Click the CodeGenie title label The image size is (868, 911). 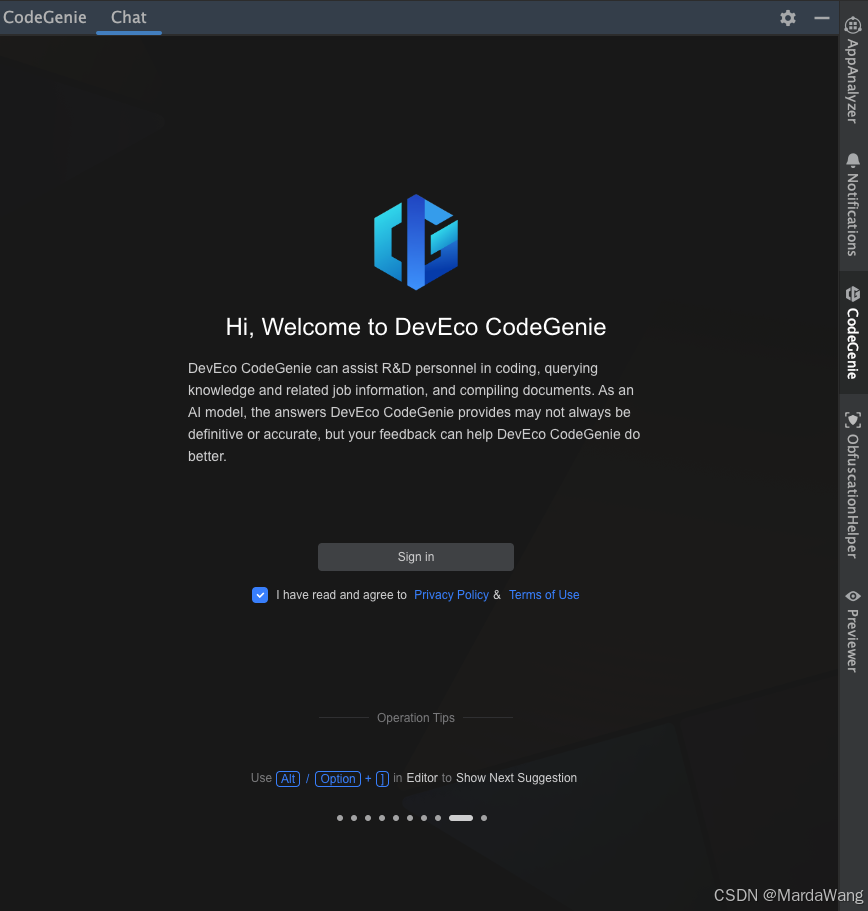coord(45,17)
